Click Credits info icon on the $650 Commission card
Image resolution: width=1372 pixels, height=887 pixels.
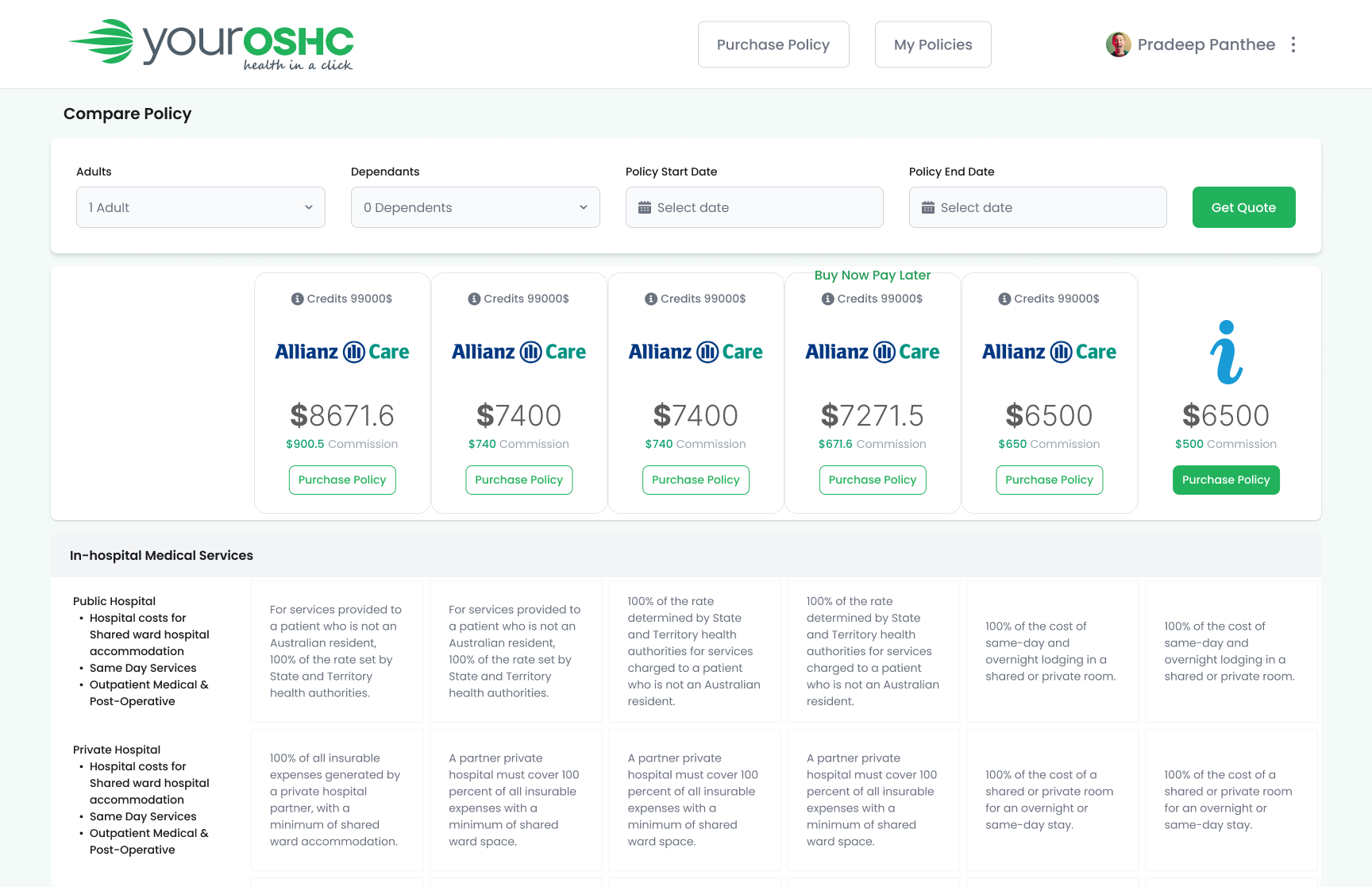(x=1004, y=299)
